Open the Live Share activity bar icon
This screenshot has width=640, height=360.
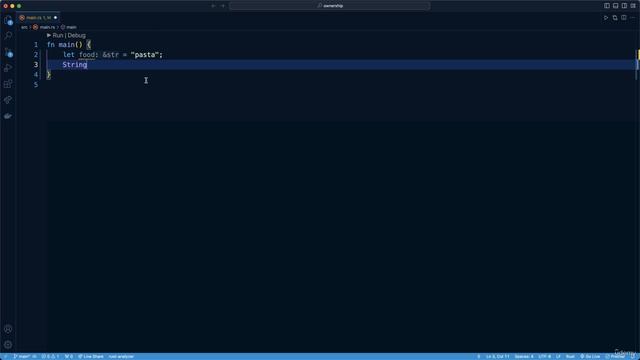8,100
